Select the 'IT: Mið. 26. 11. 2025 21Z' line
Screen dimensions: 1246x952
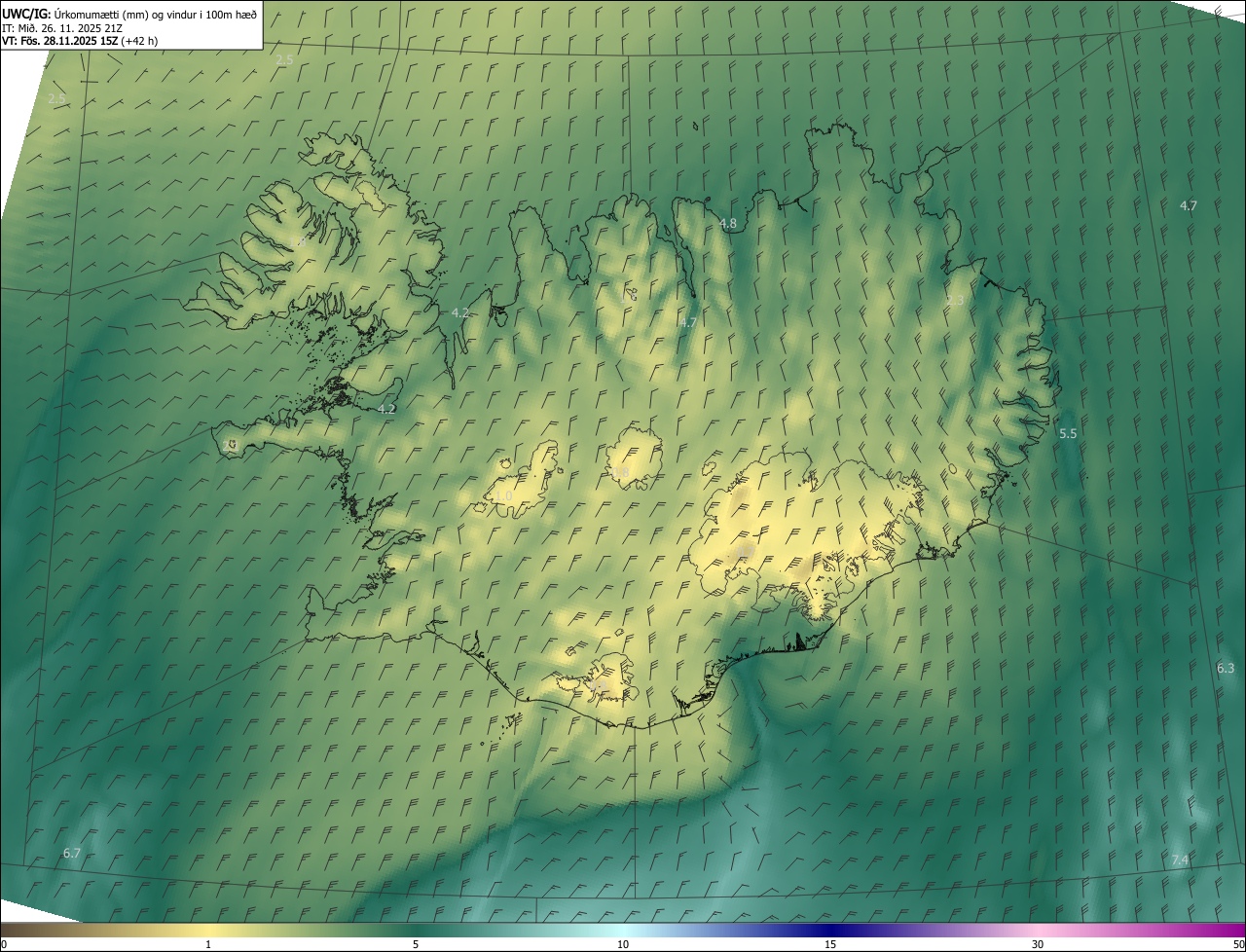(x=61, y=27)
